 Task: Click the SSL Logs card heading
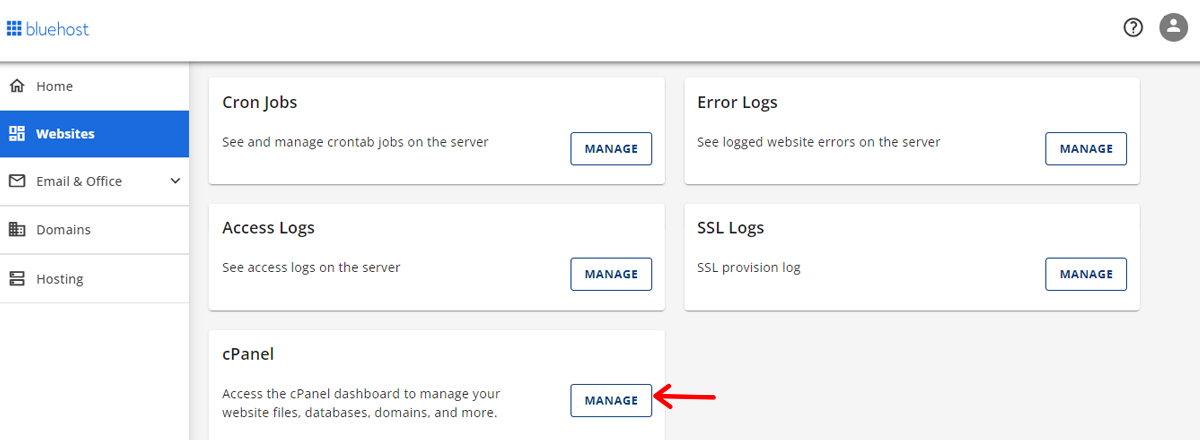730,228
